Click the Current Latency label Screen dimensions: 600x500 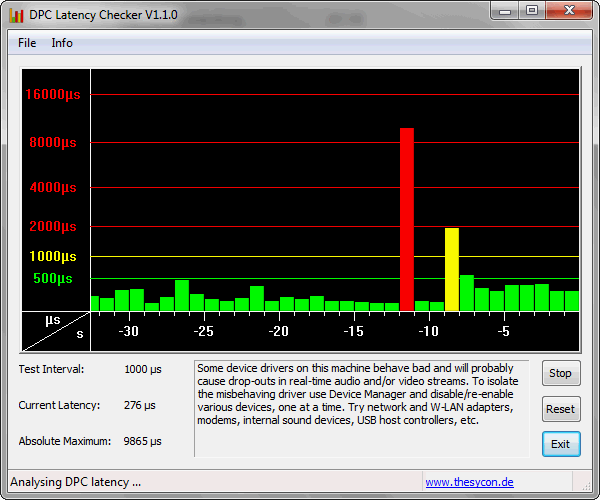(59, 405)
